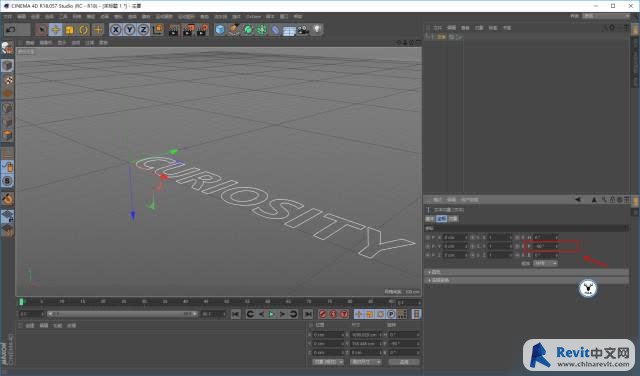Select the Live Selection arrow tool
640x376 pixels.
(x=41, y=29)
